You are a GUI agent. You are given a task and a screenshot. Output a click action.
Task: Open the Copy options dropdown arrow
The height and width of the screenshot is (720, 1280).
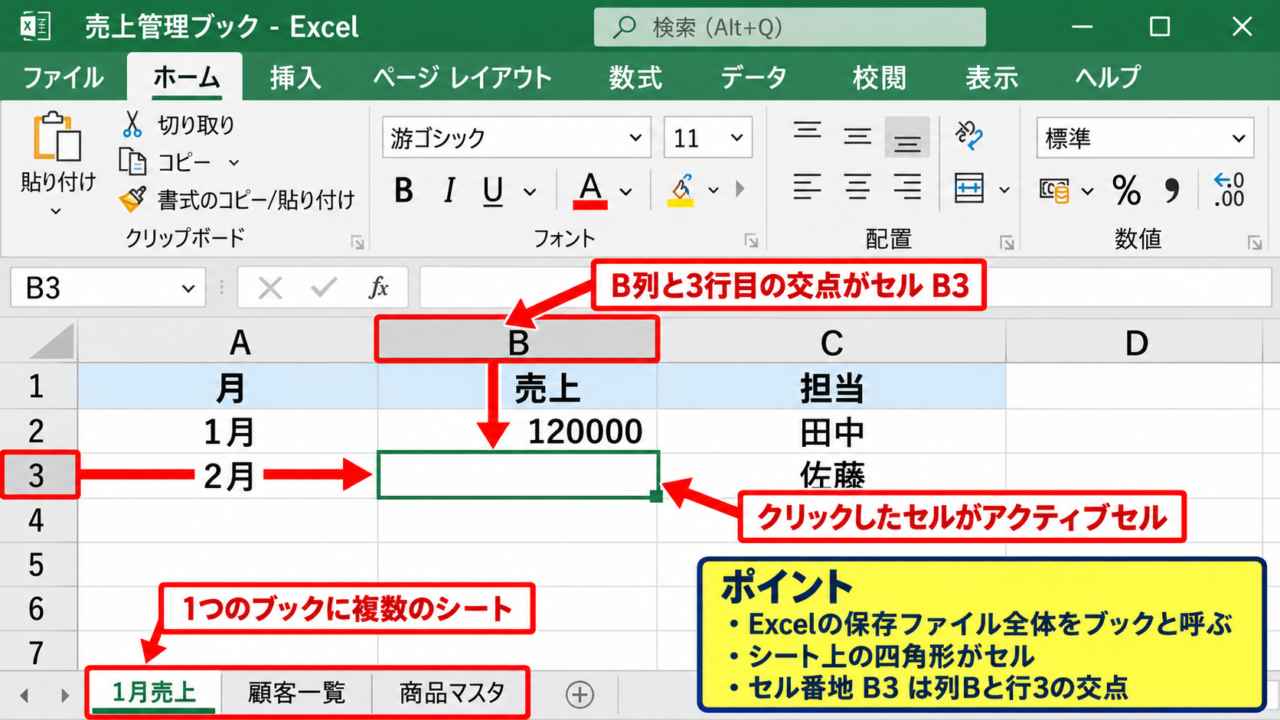(234, 162)
